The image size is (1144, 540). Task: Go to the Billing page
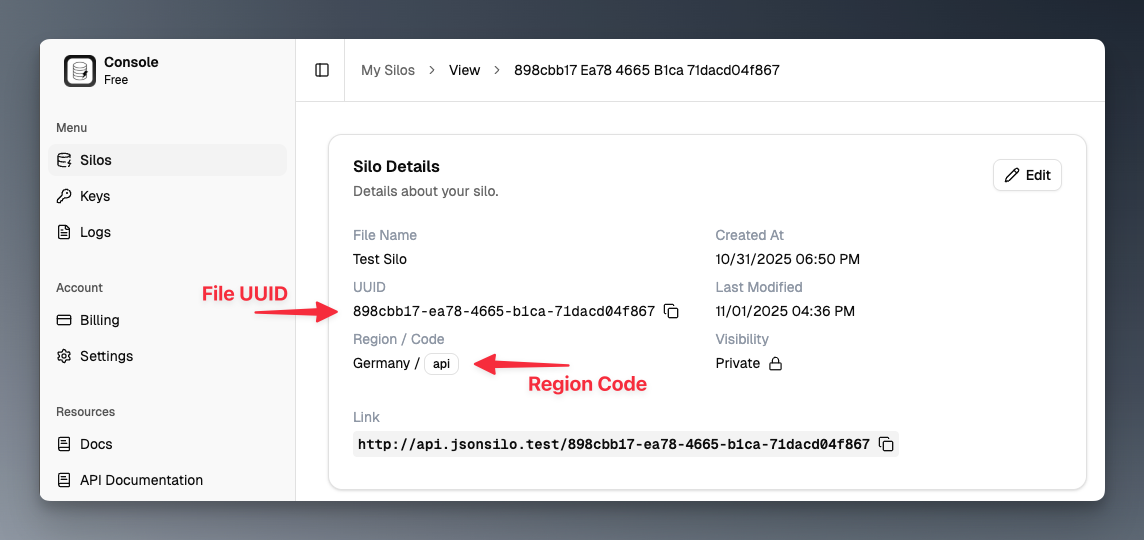(167, 320)
